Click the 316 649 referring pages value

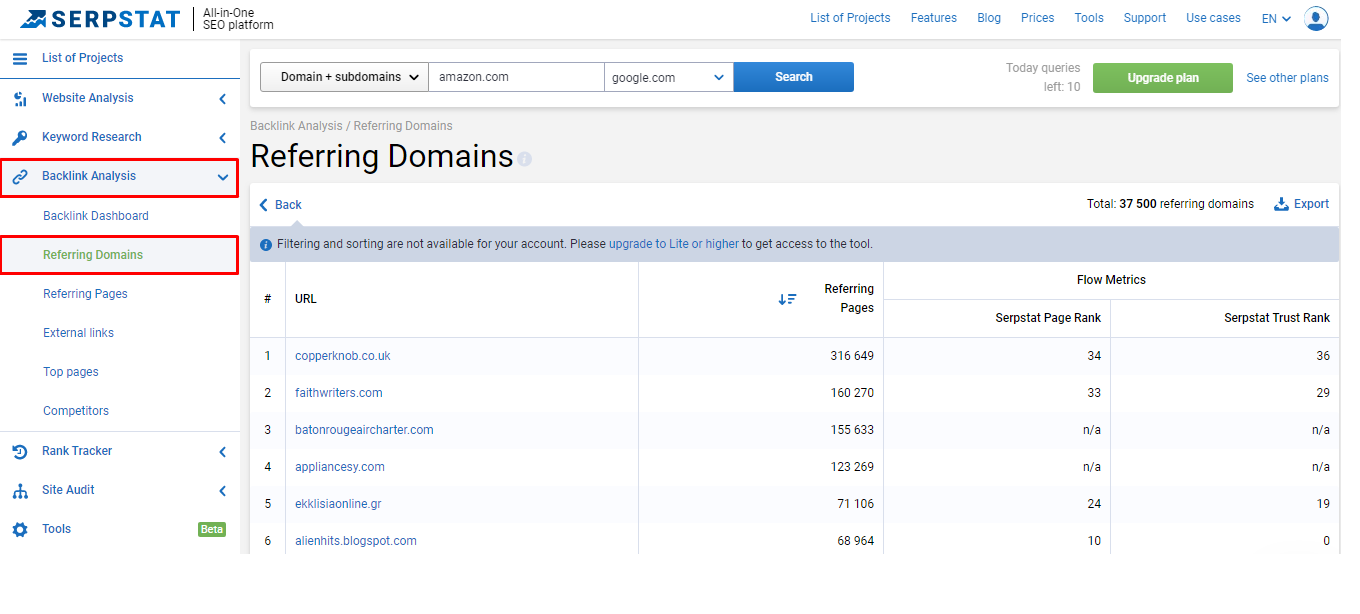tap(852, 356)
